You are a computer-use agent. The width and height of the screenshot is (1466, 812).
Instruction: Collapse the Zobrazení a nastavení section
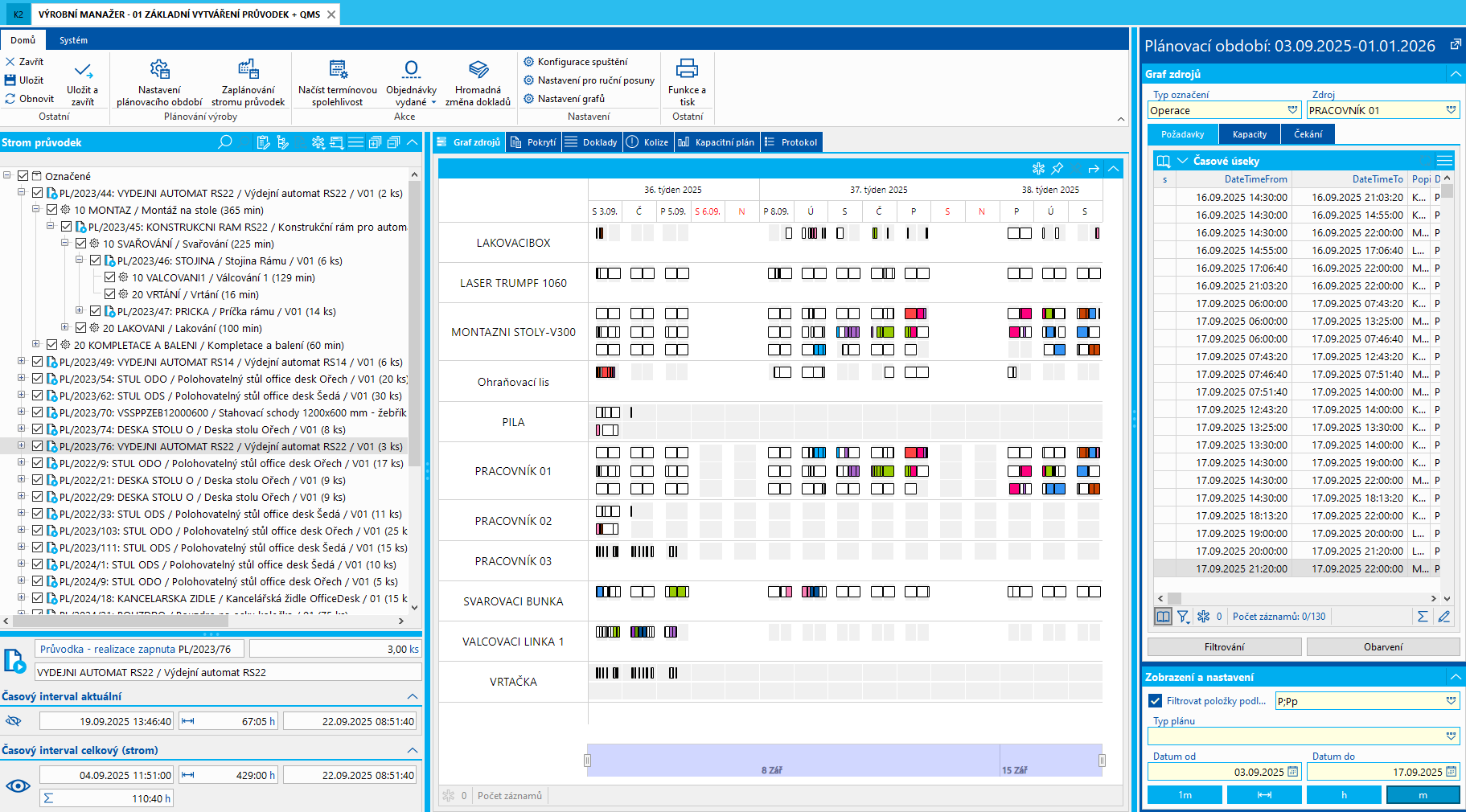(x=1456, y=677)
